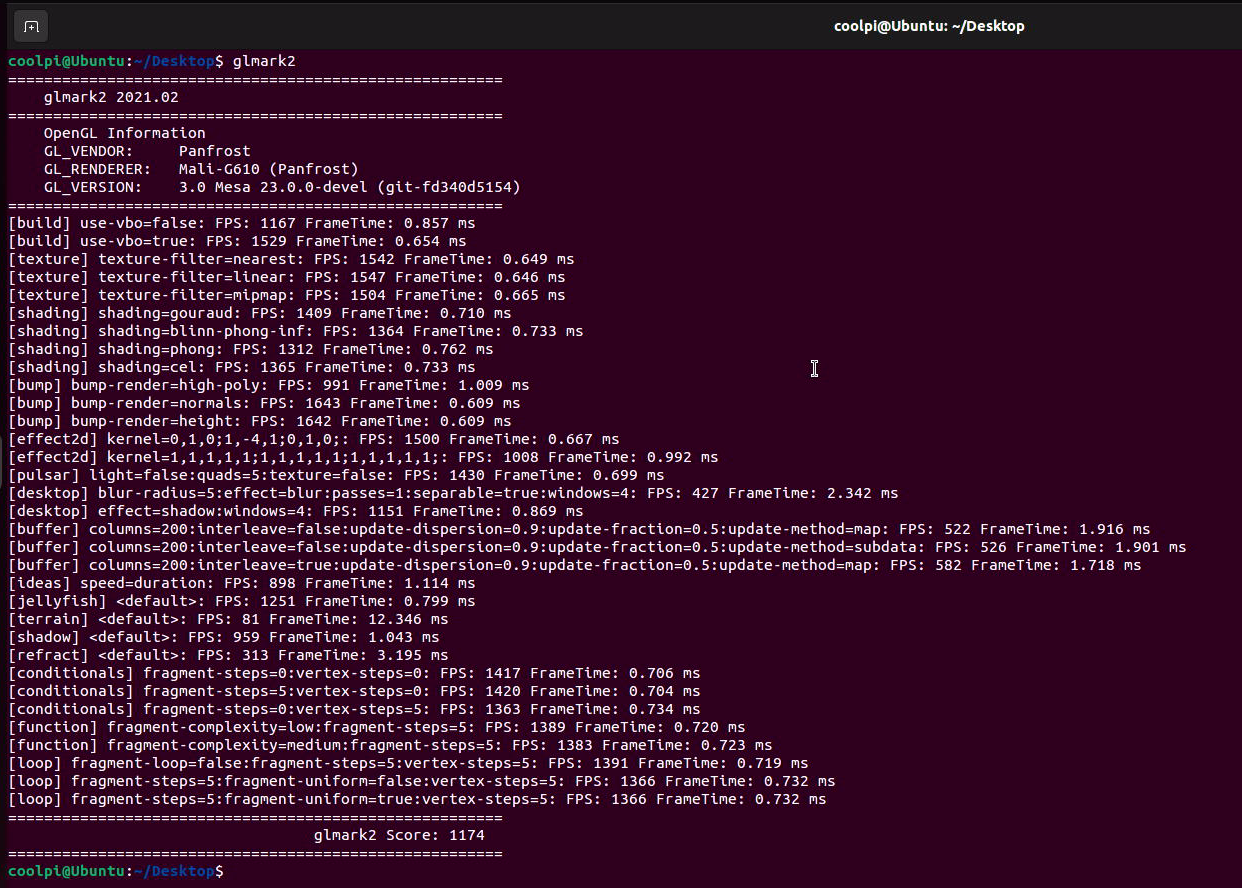
Task: Select the 'glmark2 2021.02' header text
Action: coord(111,97)
